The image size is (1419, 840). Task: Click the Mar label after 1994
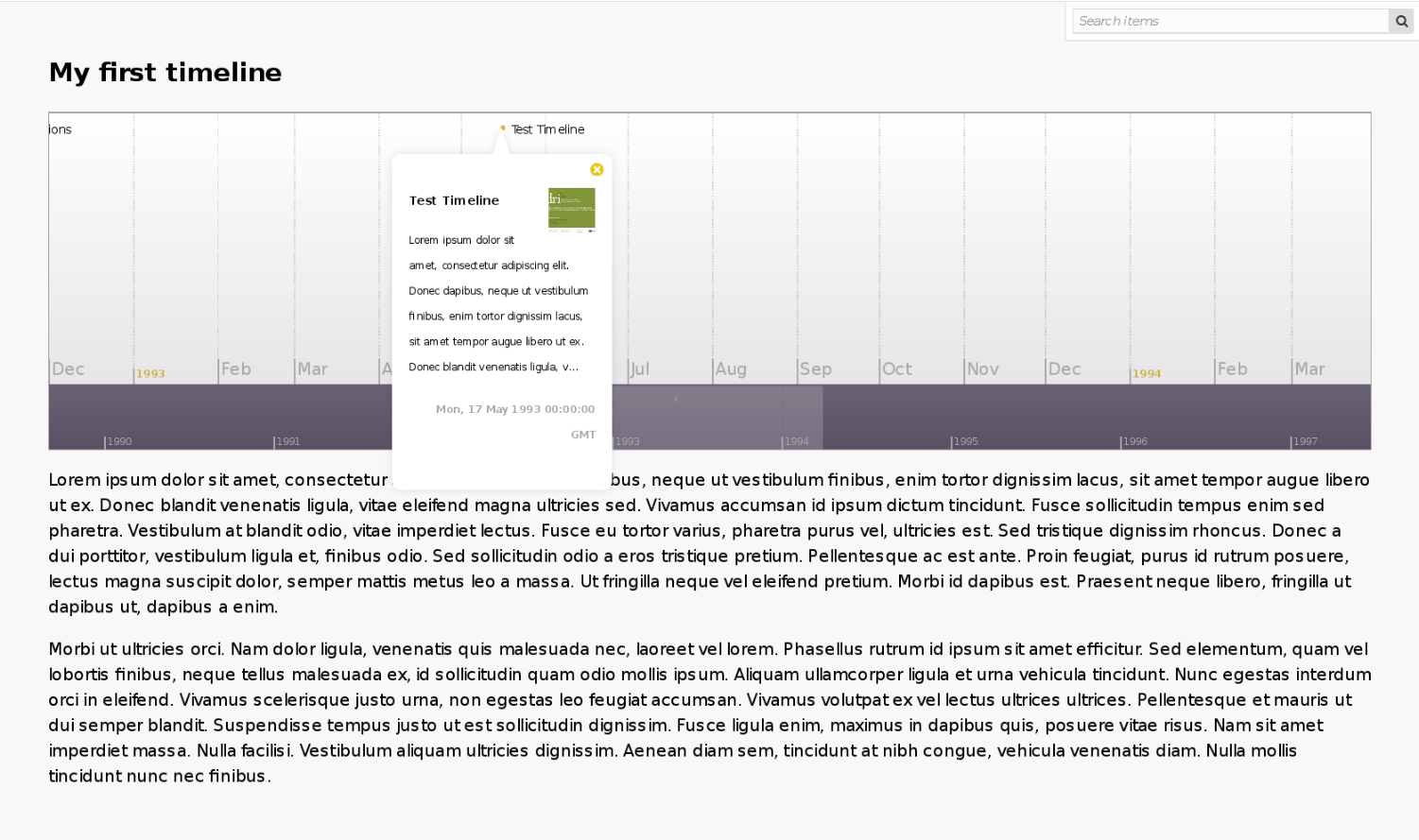coord(1309,369)
